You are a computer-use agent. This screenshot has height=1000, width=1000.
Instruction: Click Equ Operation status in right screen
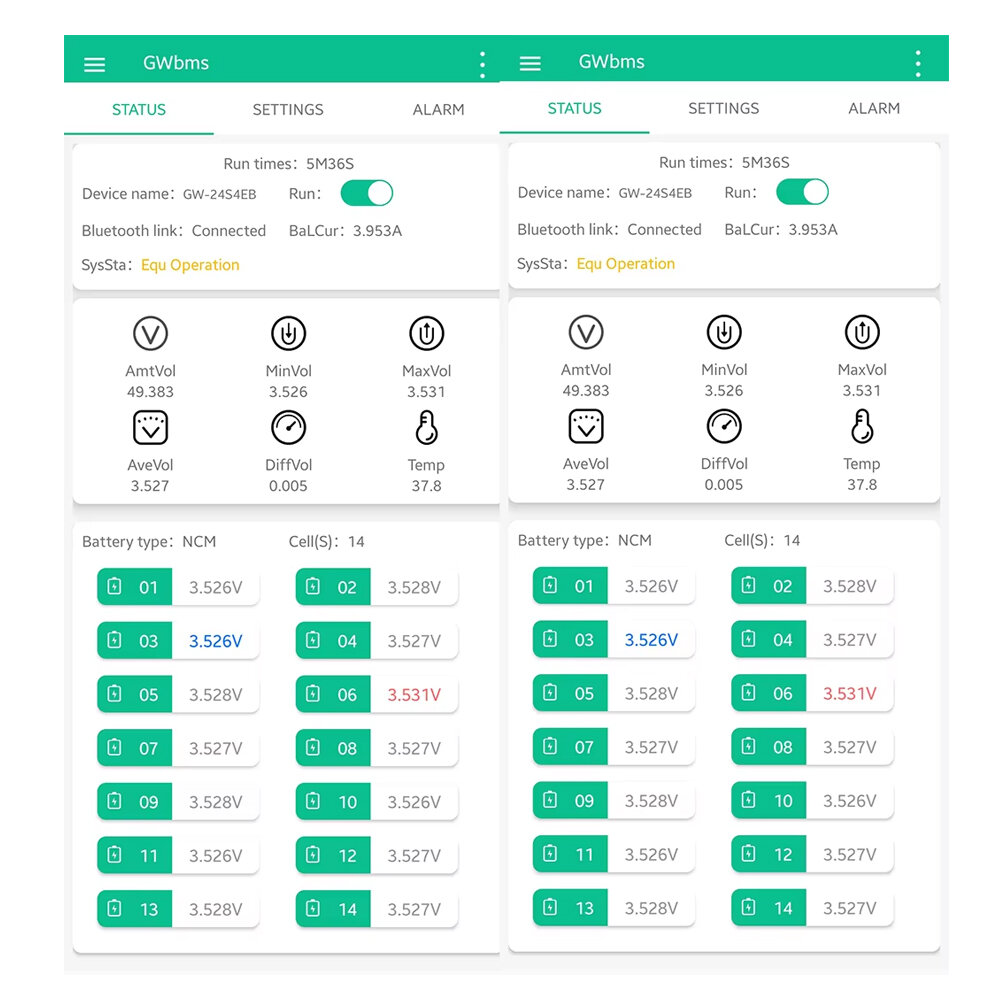(626, 264)
